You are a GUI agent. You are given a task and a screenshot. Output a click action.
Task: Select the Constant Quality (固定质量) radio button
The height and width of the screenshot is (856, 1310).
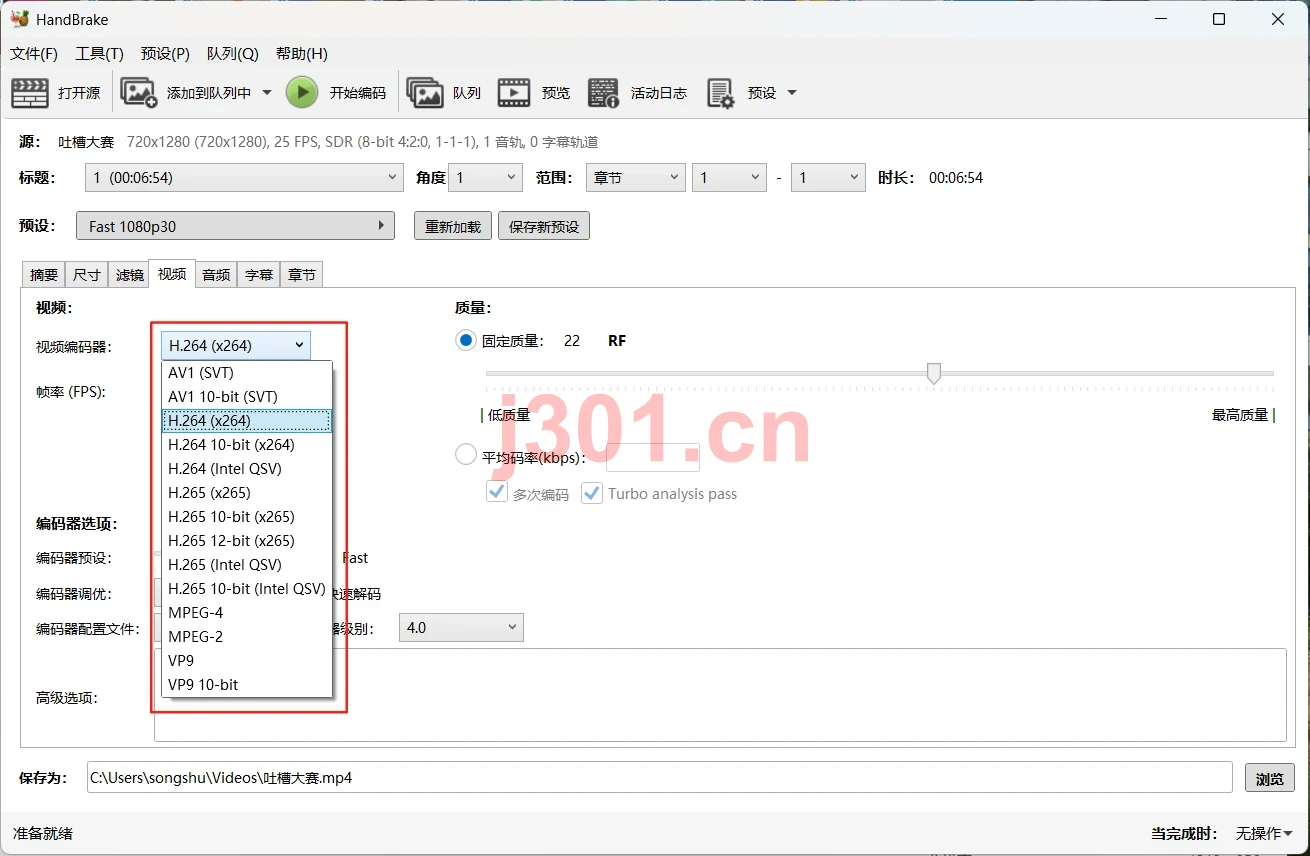coord(466,341)
